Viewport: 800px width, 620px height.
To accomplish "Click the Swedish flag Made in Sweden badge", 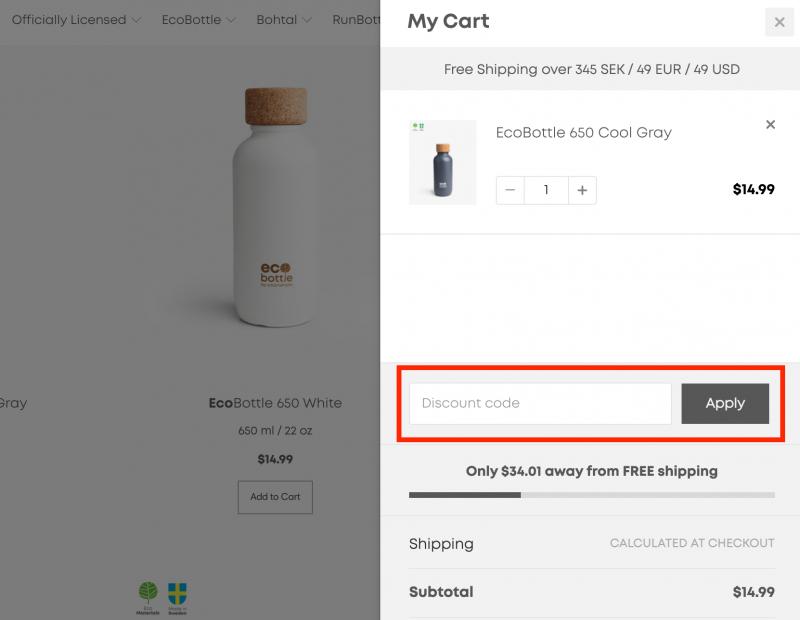I will tap(177, 598).
